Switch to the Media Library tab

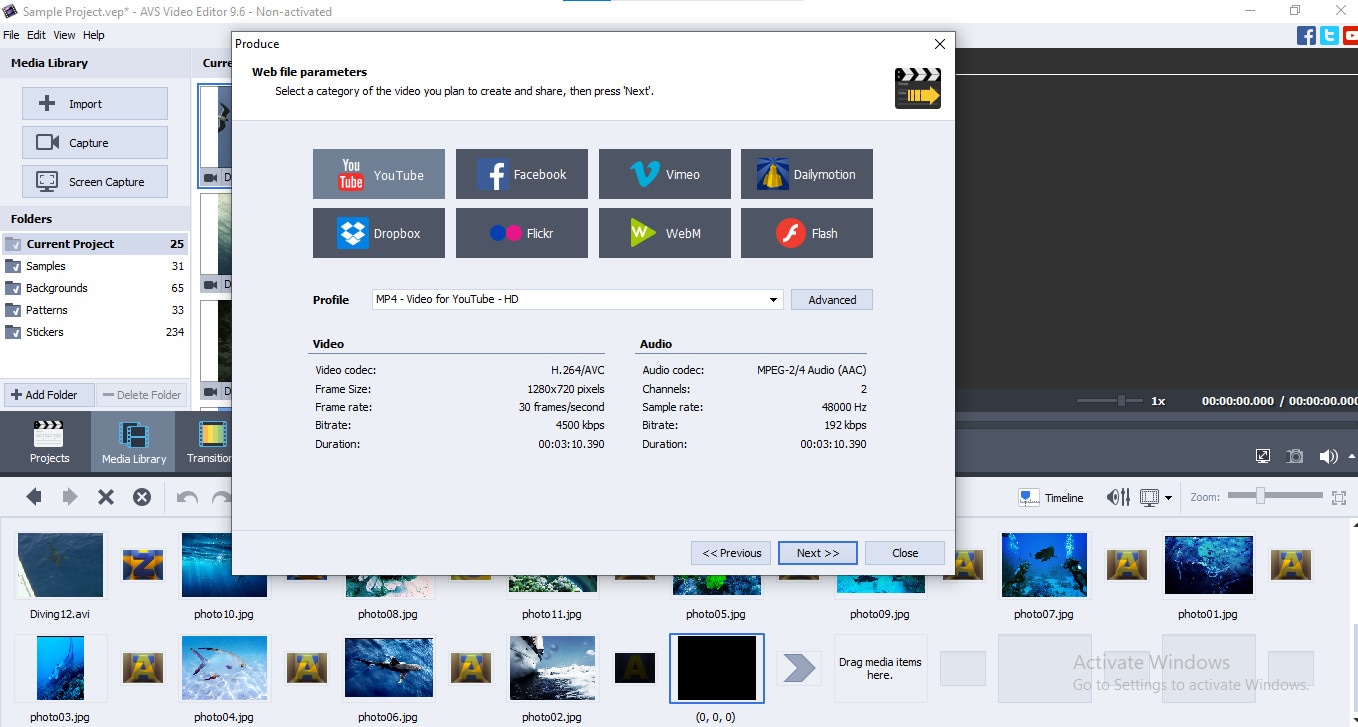click(x=134, y=442)
